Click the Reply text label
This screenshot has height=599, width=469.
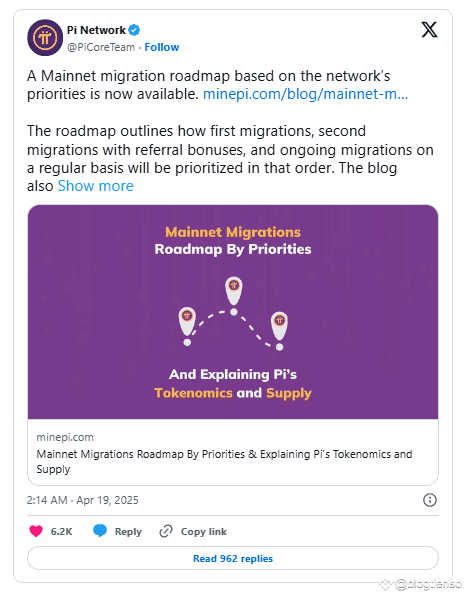pyautogui.click(x=128, y=531)
